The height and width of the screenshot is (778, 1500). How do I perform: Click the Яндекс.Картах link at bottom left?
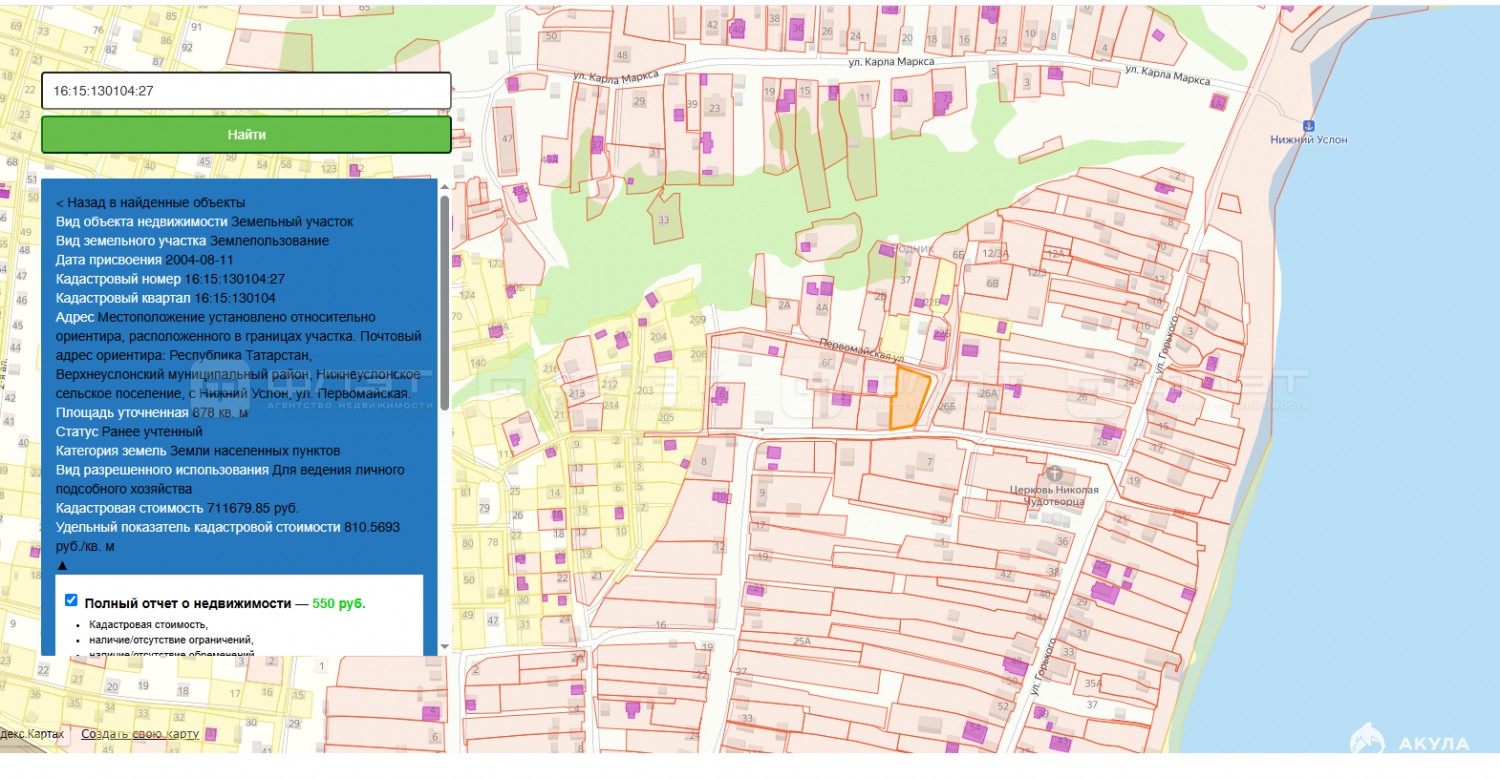(x=32, y=734)
